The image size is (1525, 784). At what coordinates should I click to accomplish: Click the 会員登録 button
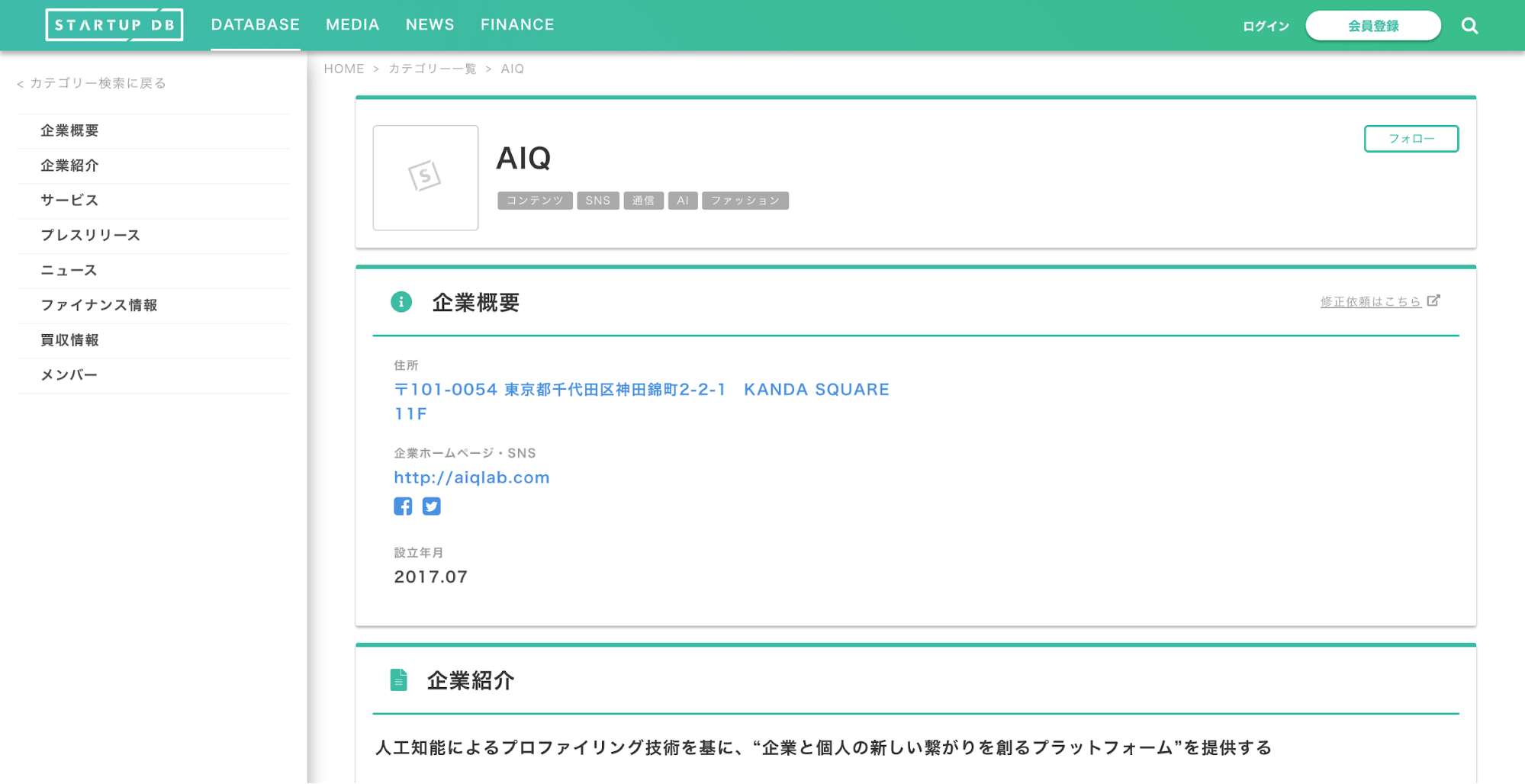point(1373,26)
